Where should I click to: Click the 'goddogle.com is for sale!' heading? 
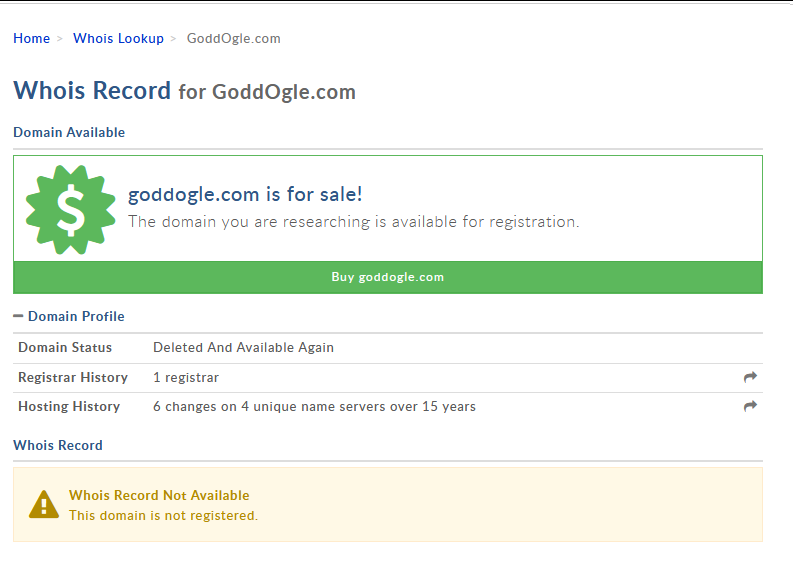point(245,194)
